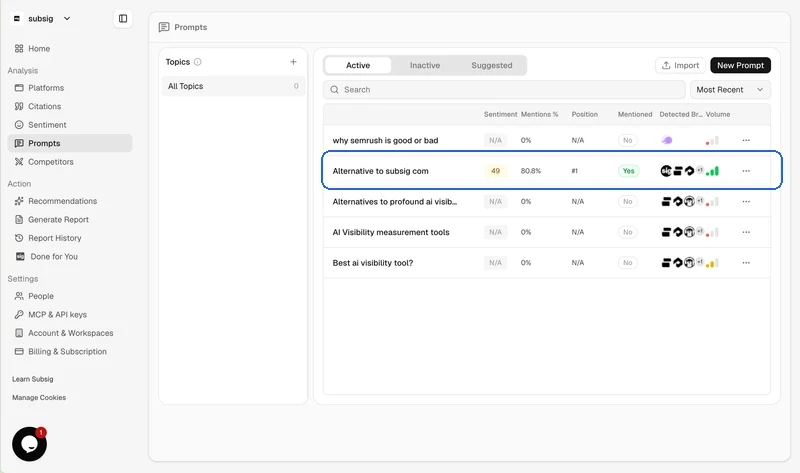
Task: Click the +1 detected brands badge in highlighted row
Action: click(x=700, y=170)
